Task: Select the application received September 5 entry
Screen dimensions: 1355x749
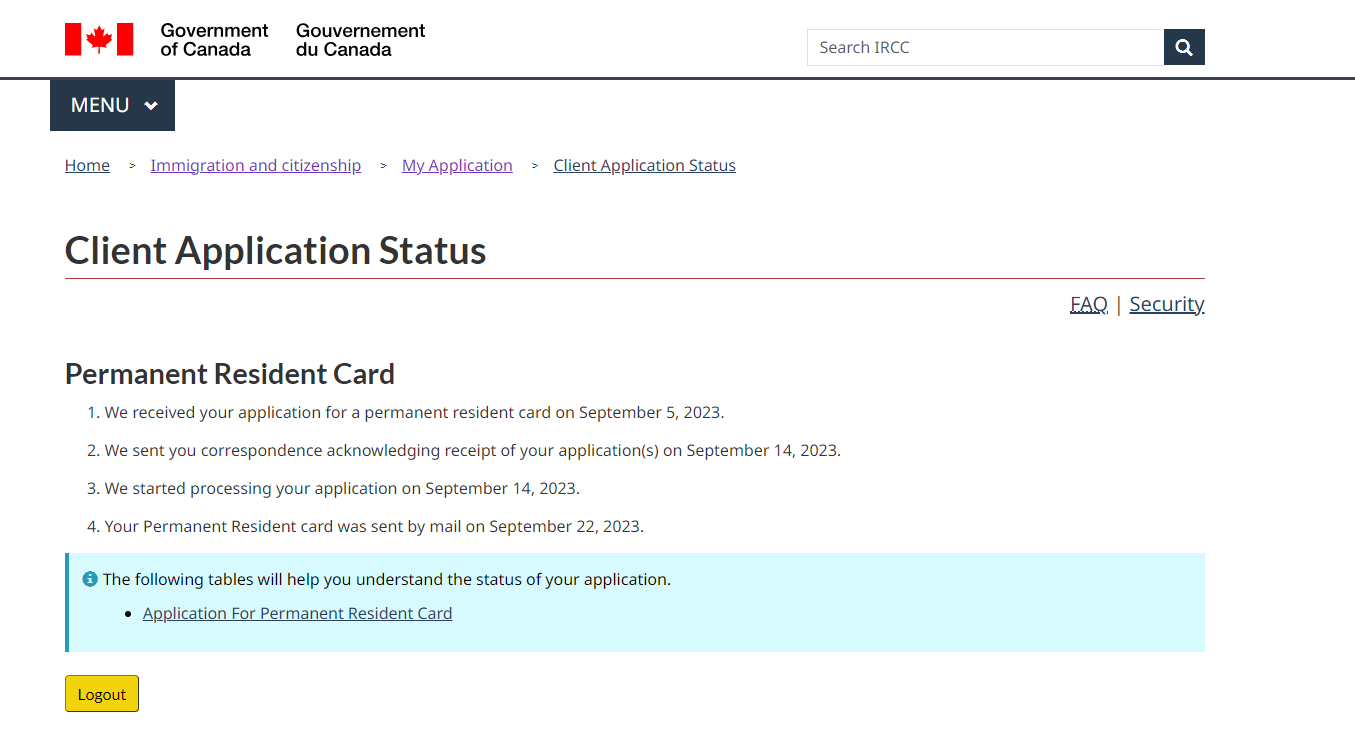Action: coord(413,412)
